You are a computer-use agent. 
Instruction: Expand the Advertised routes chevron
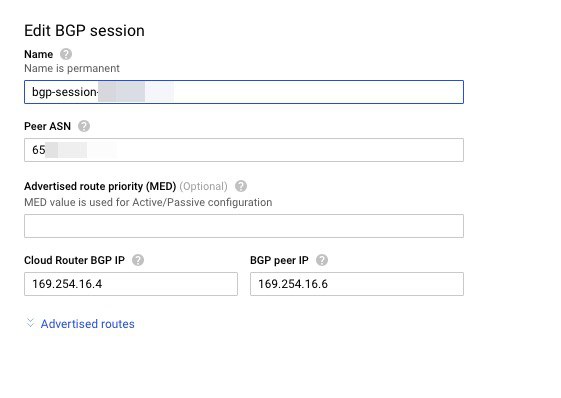30,323
